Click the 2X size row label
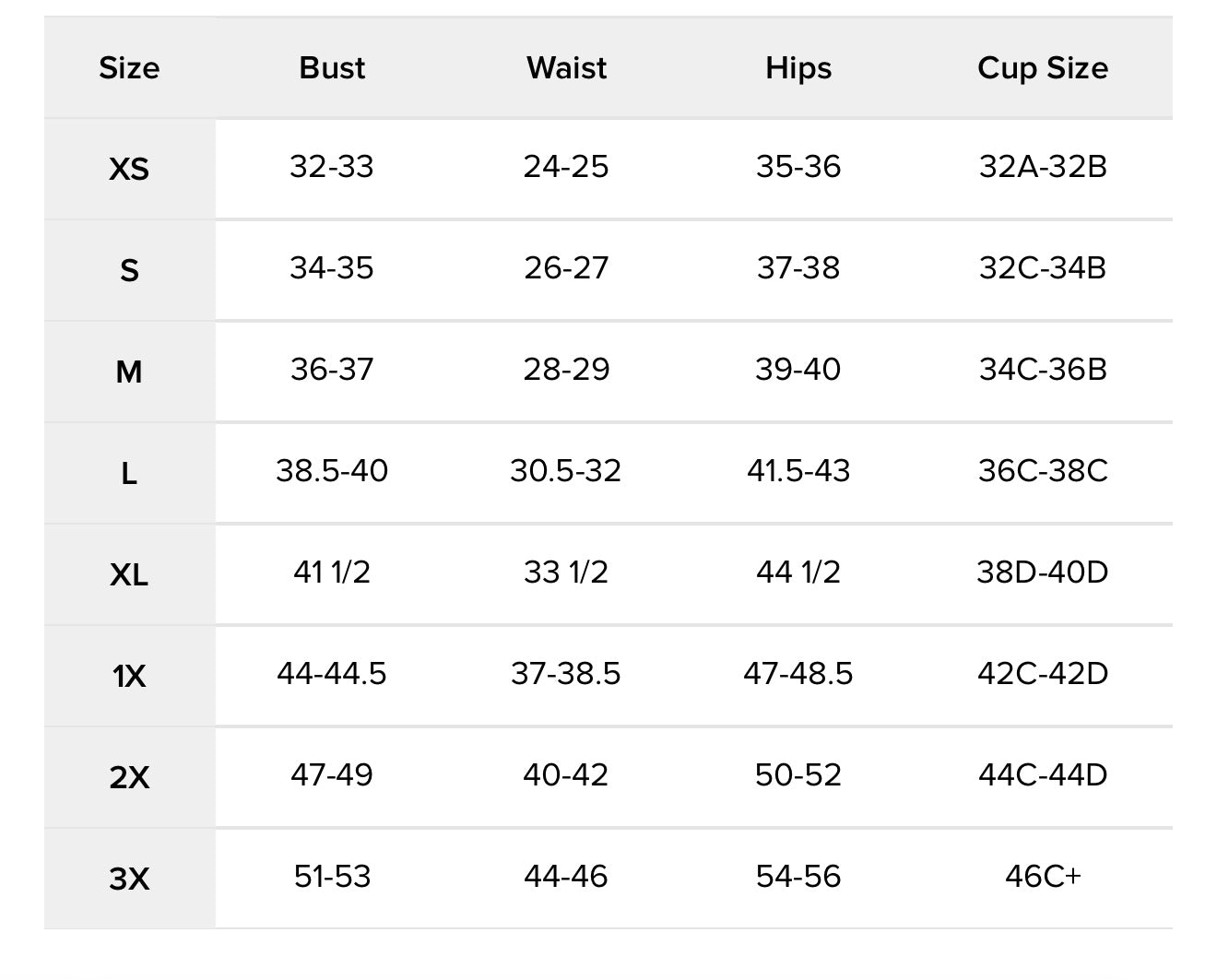This screenshot has width=1217, height=980. [x=129, y=777]
